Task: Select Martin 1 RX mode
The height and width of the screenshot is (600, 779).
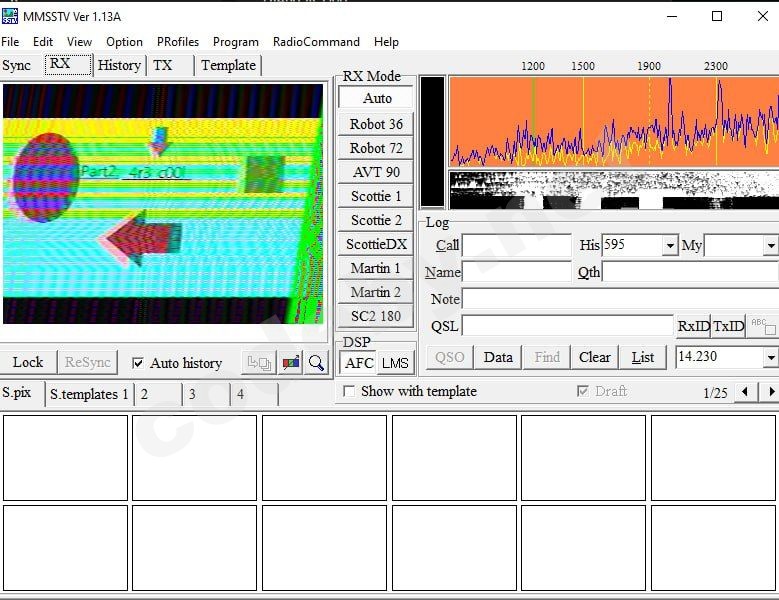Action: pos(376,268)
